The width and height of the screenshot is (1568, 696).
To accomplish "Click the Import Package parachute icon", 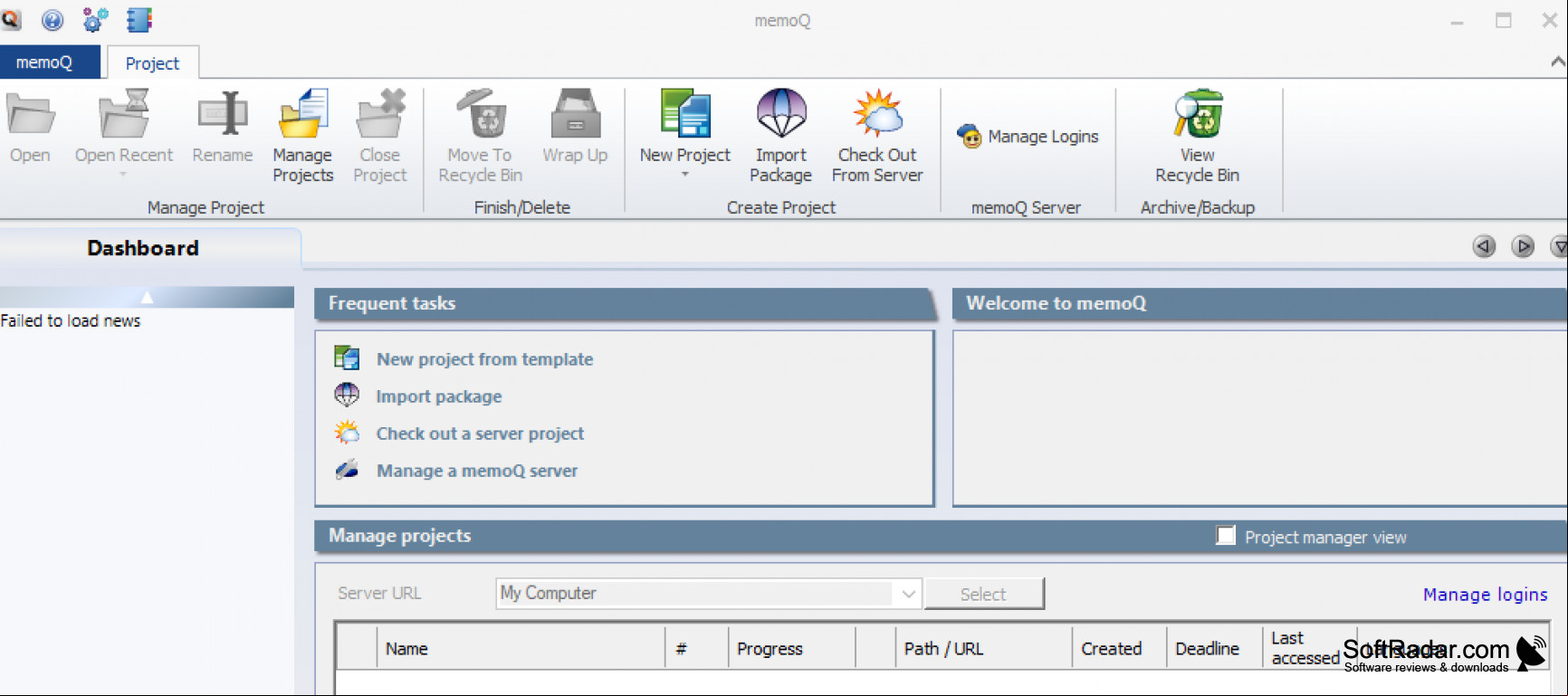I will [x=781, y=115].
